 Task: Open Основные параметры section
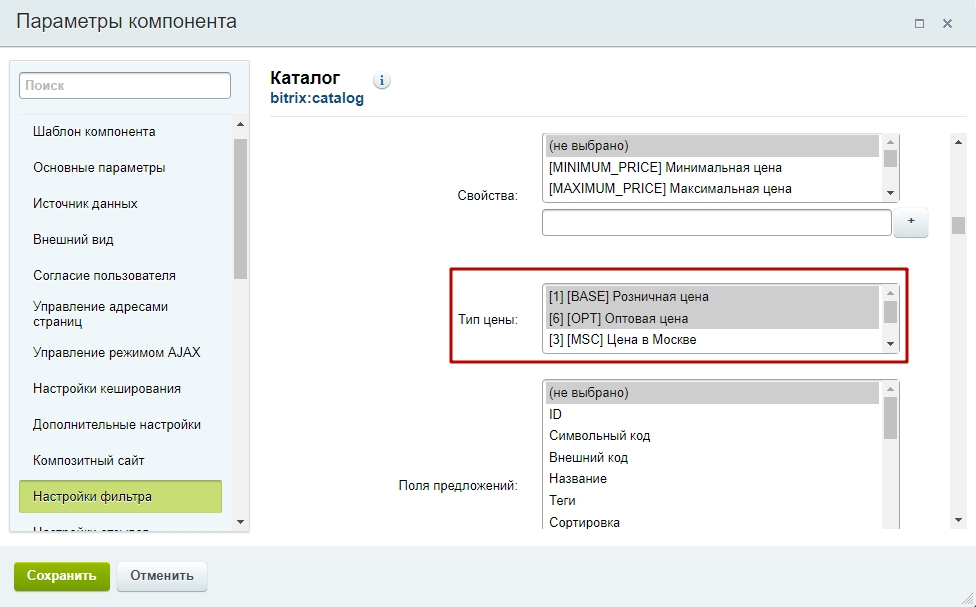point(99,167)
